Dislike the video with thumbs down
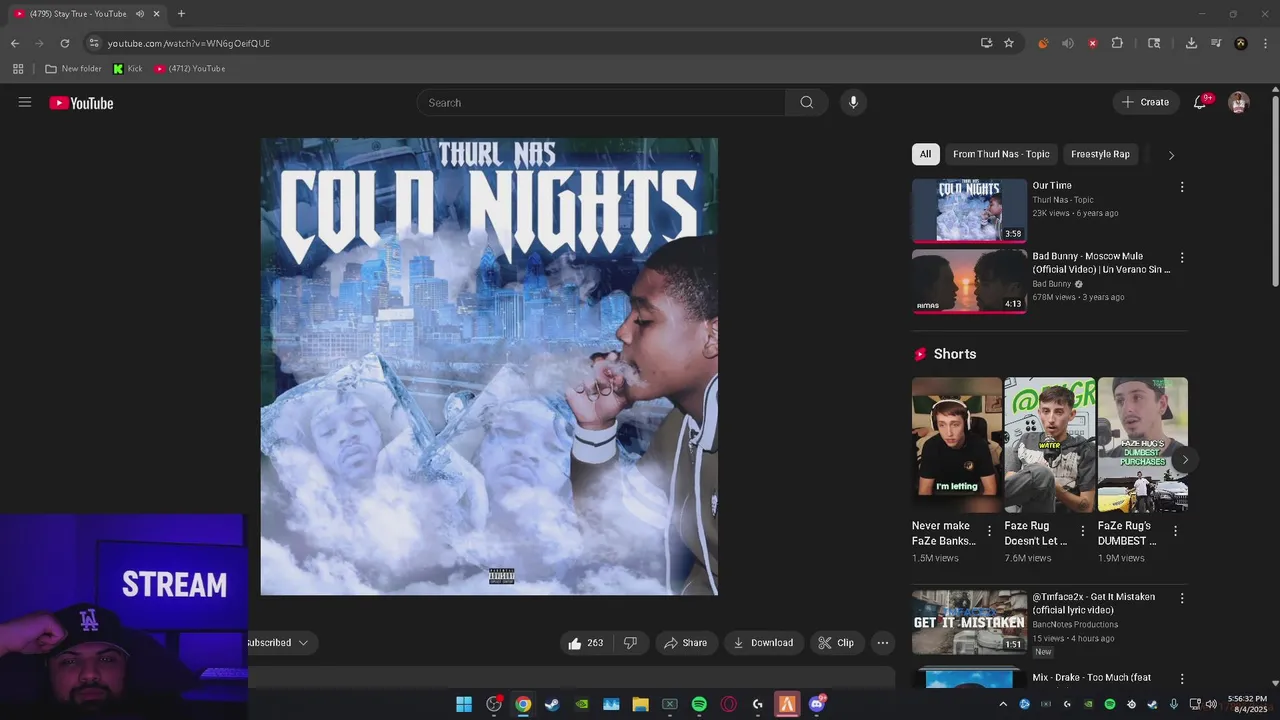 coord(630,643)
